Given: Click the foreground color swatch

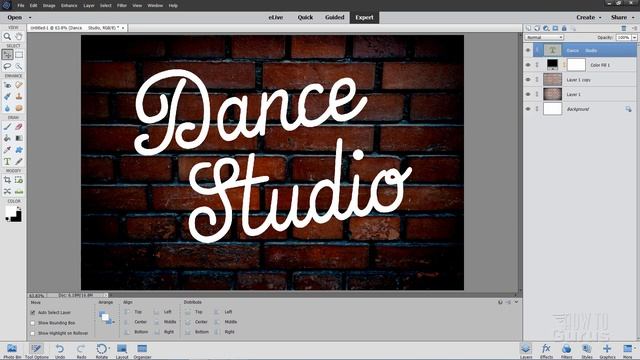Looking at the screenshot, I should (10, 210).
